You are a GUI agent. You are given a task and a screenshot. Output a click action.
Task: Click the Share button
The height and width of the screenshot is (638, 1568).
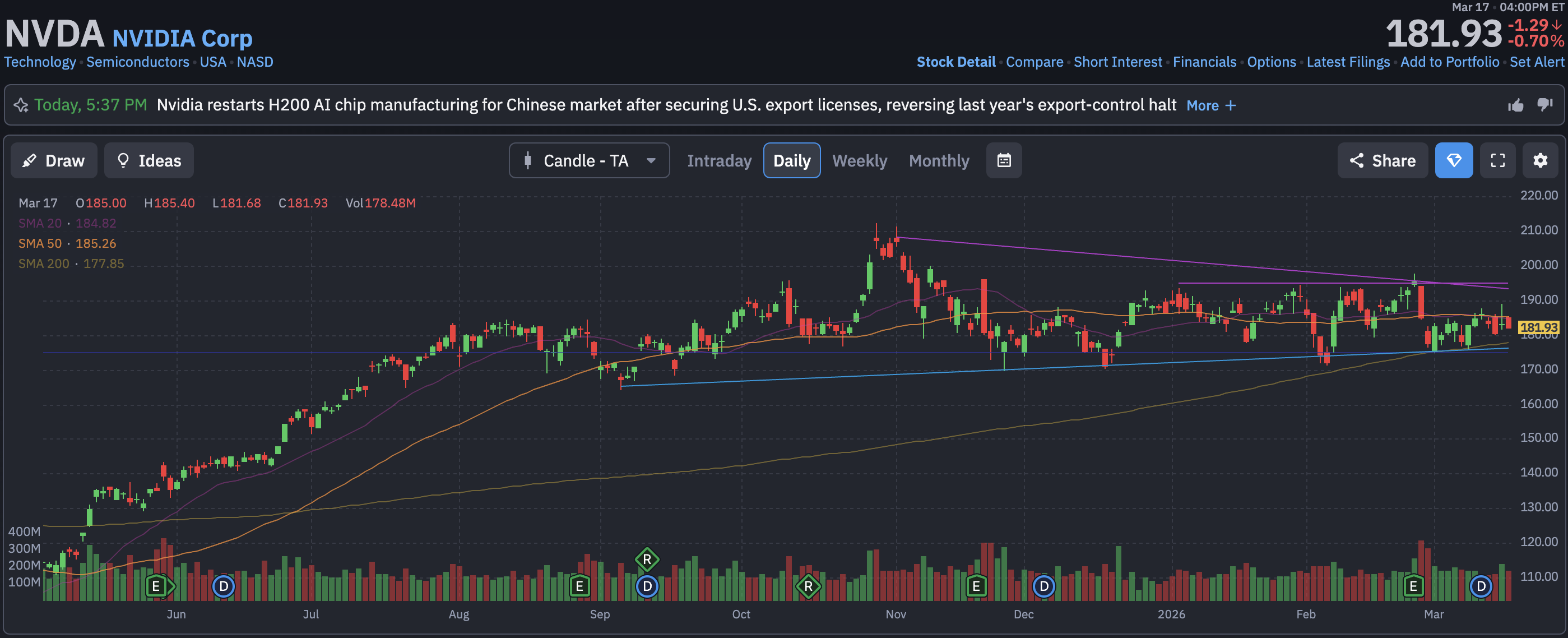[1383, 161]
